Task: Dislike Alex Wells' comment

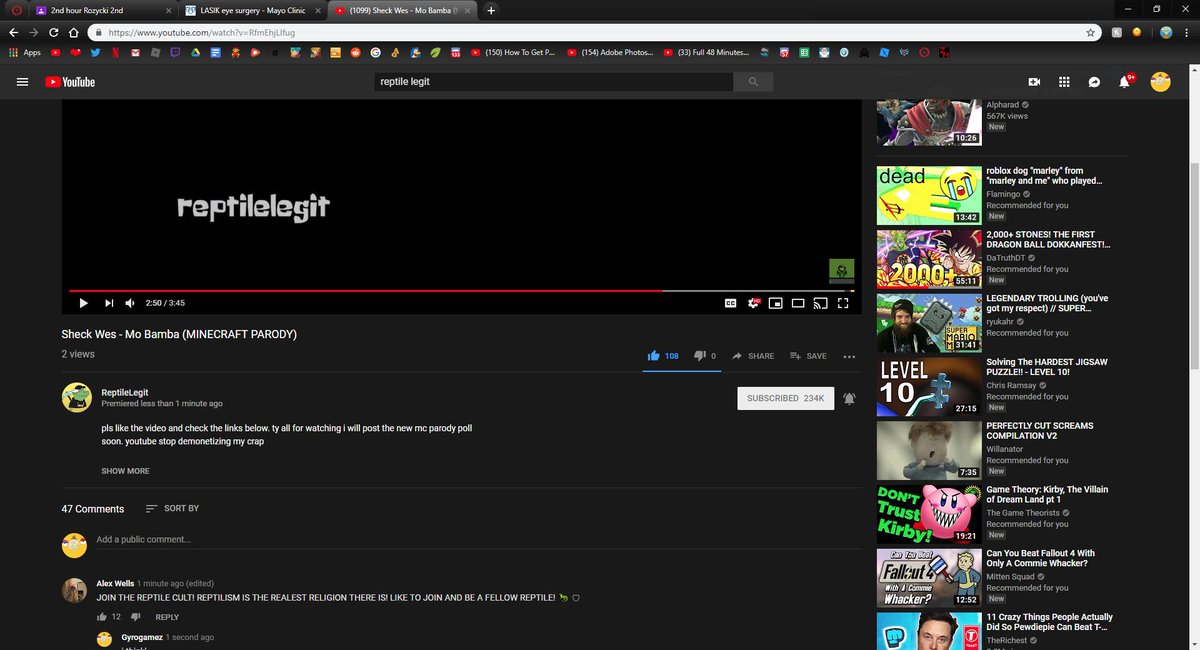Action: (137, 617)
